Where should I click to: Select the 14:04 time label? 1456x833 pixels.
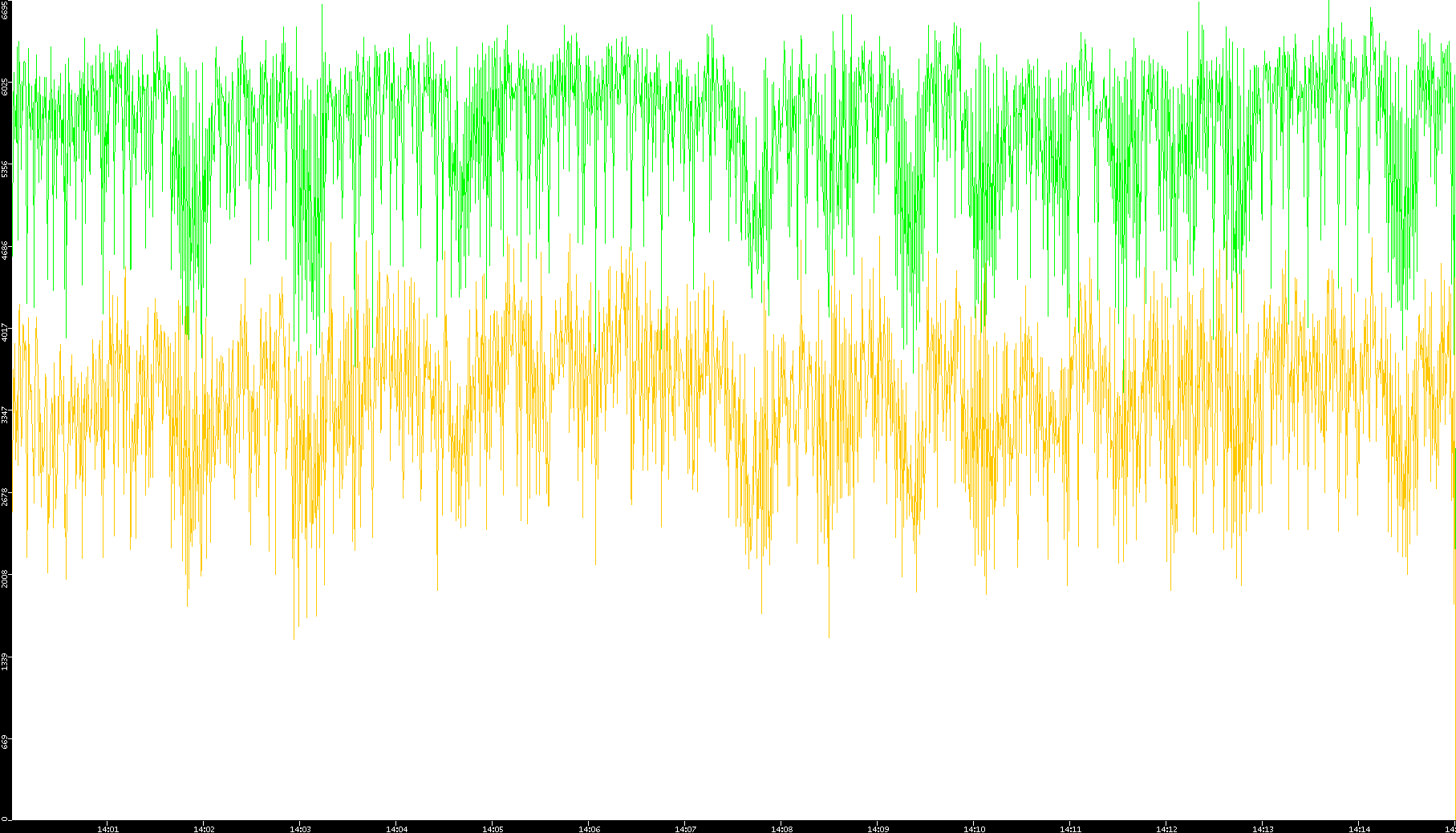tap(396, 829)
